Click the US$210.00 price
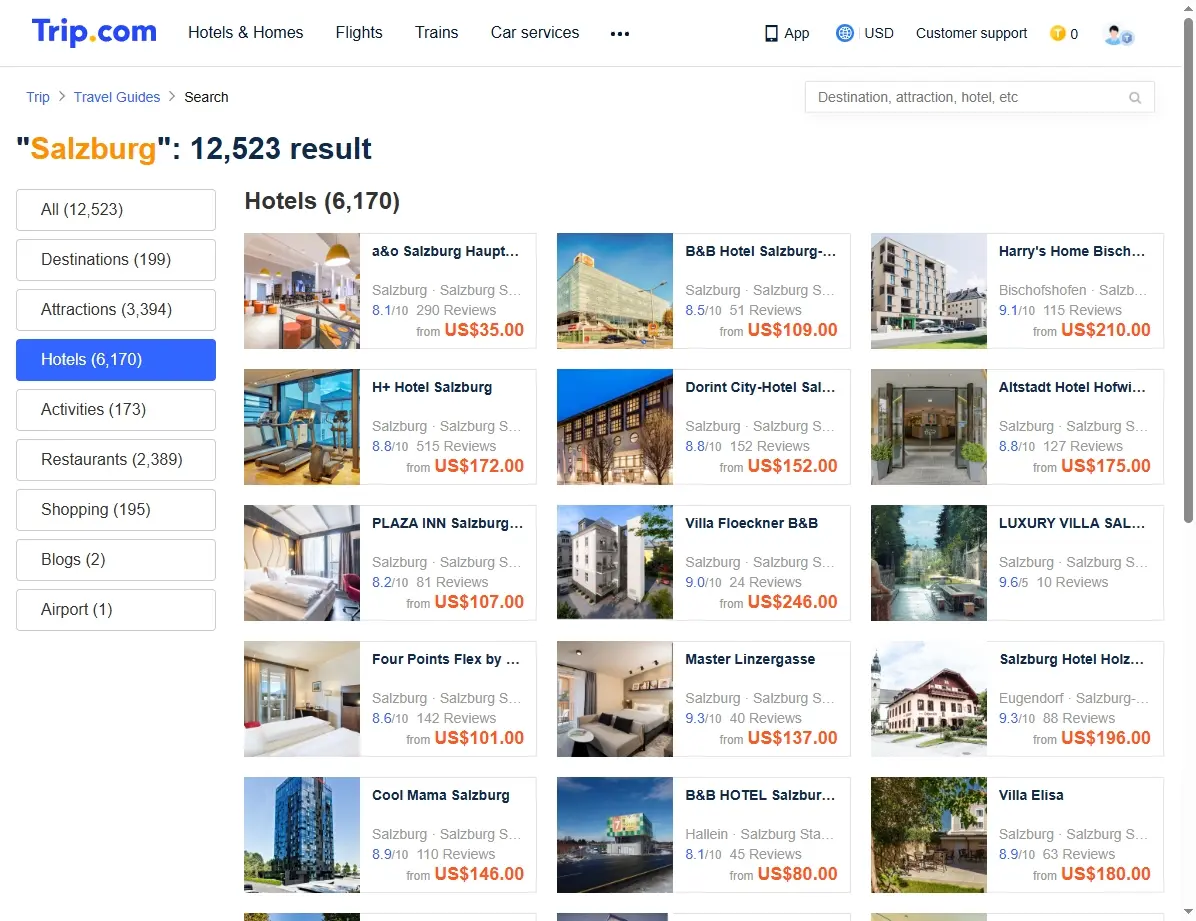The image size is (1196, 921). tap(1106, 330)
